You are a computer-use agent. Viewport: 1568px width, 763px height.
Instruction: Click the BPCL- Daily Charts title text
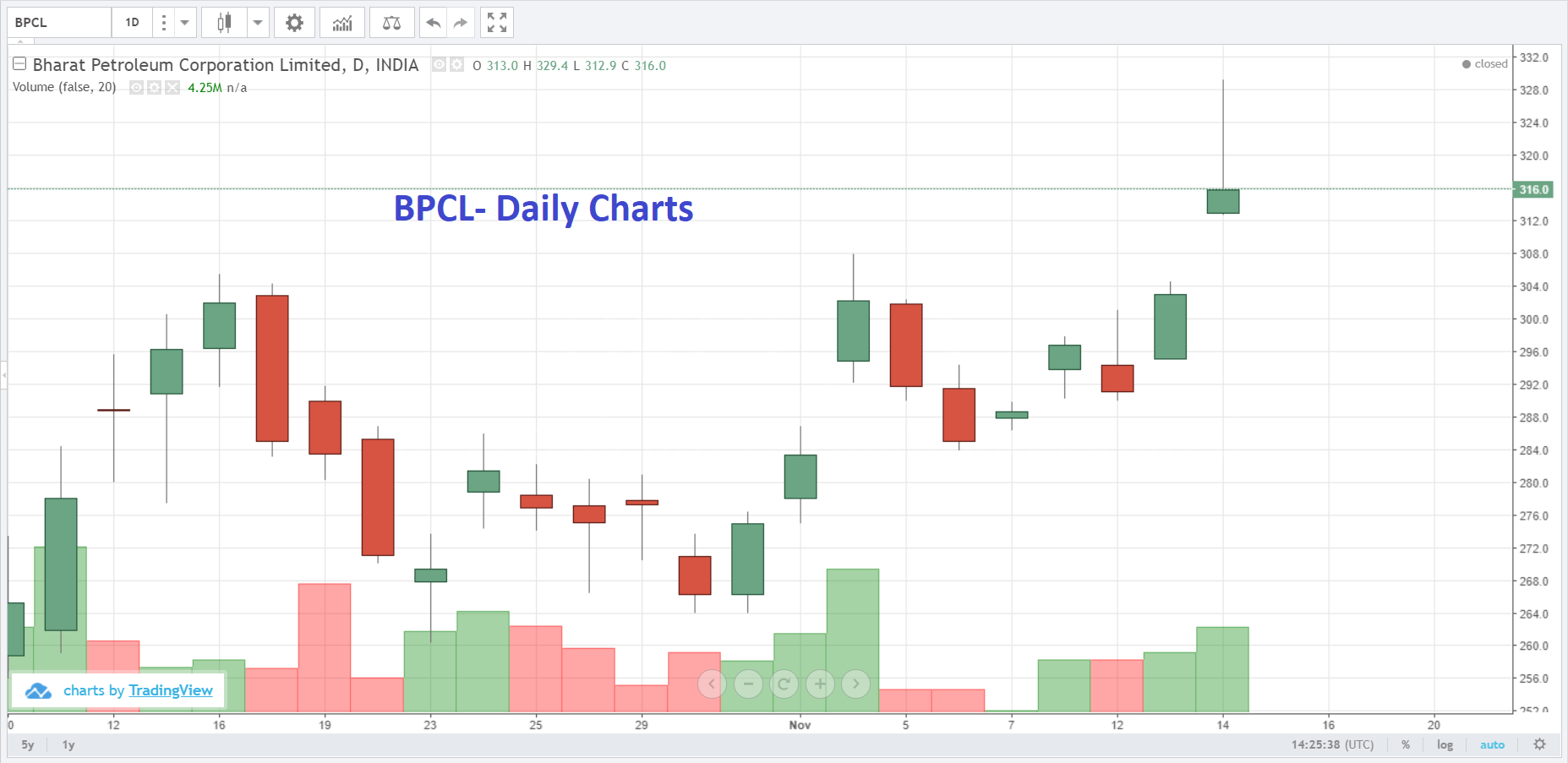544,209
